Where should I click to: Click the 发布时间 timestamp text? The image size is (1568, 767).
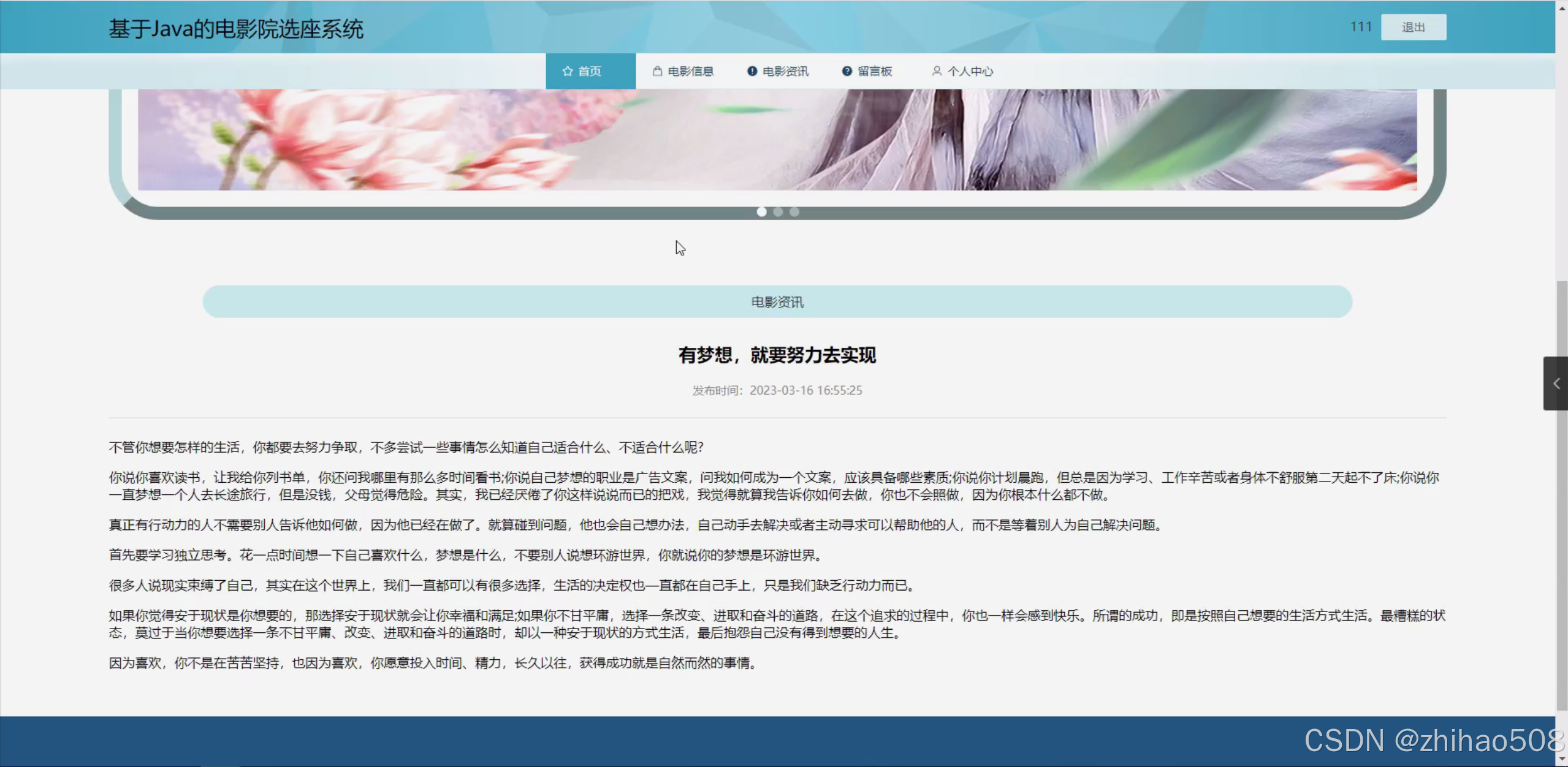tap(777, 390)
